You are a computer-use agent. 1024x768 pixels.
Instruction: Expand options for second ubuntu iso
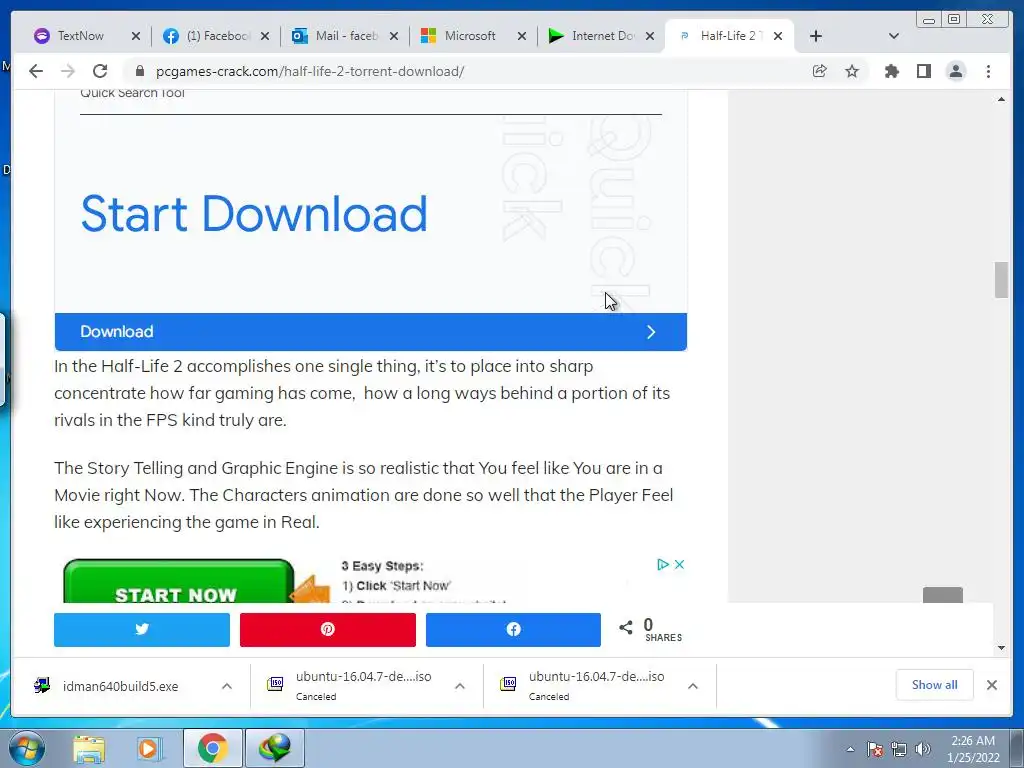693,686
